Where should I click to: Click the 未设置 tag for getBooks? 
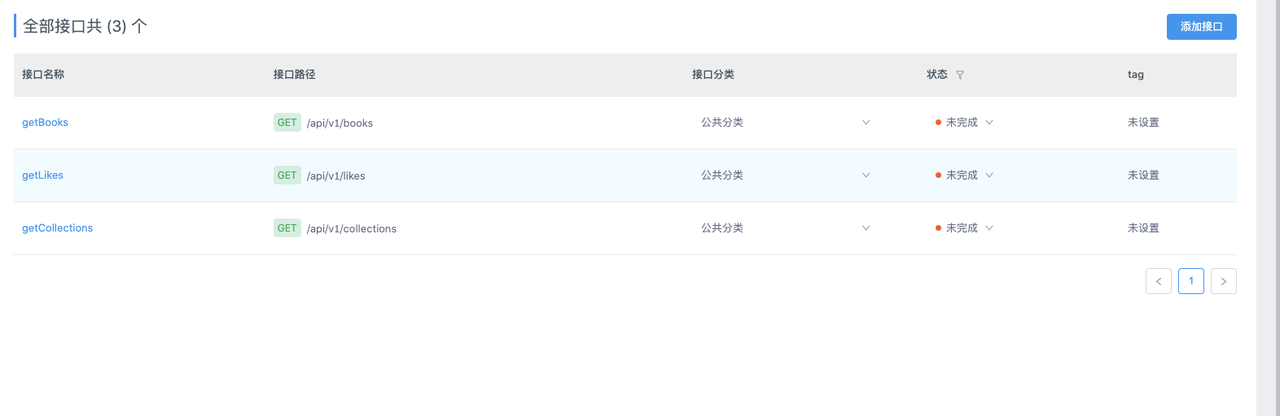click(1143, 122)
